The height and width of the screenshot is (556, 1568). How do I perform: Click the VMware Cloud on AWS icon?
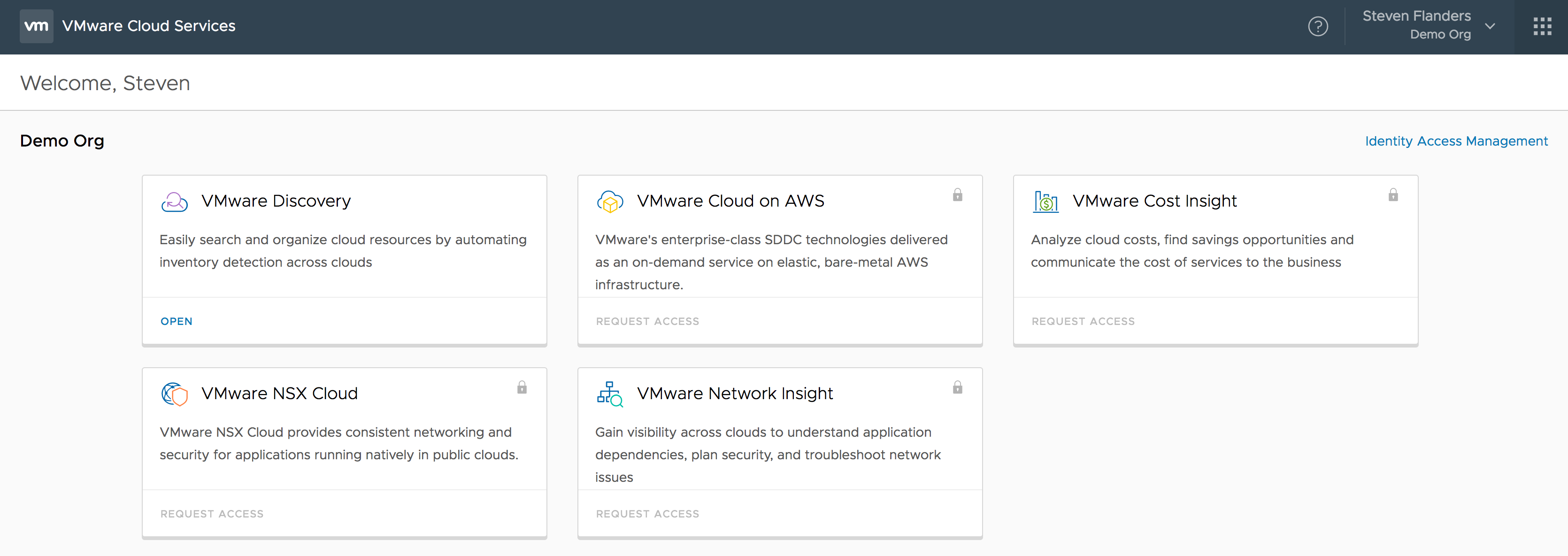coord(610,201)
